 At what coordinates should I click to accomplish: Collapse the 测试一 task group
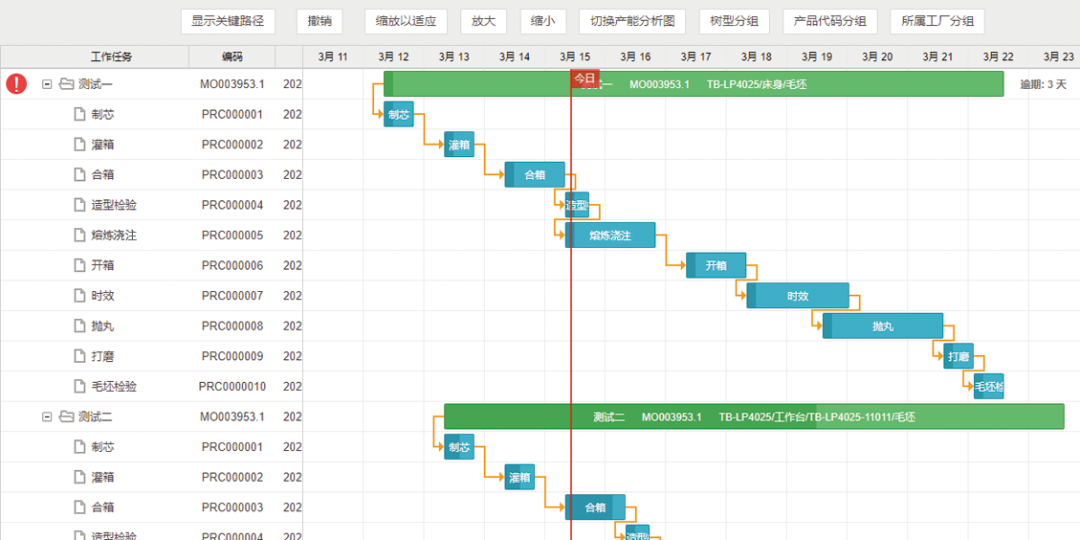[x=48, y=85]
